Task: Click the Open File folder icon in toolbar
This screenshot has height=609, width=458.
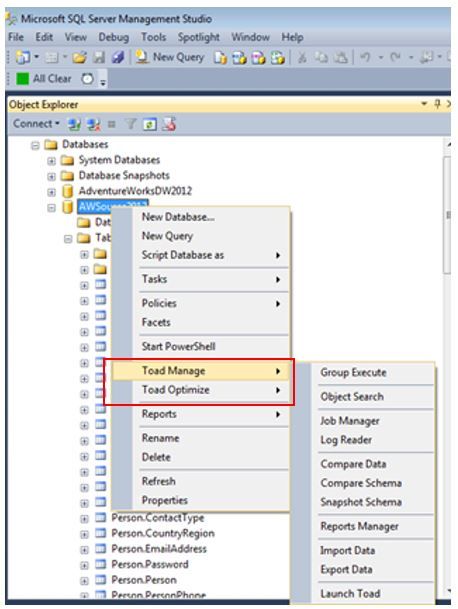Action: (x=79, y=57)
